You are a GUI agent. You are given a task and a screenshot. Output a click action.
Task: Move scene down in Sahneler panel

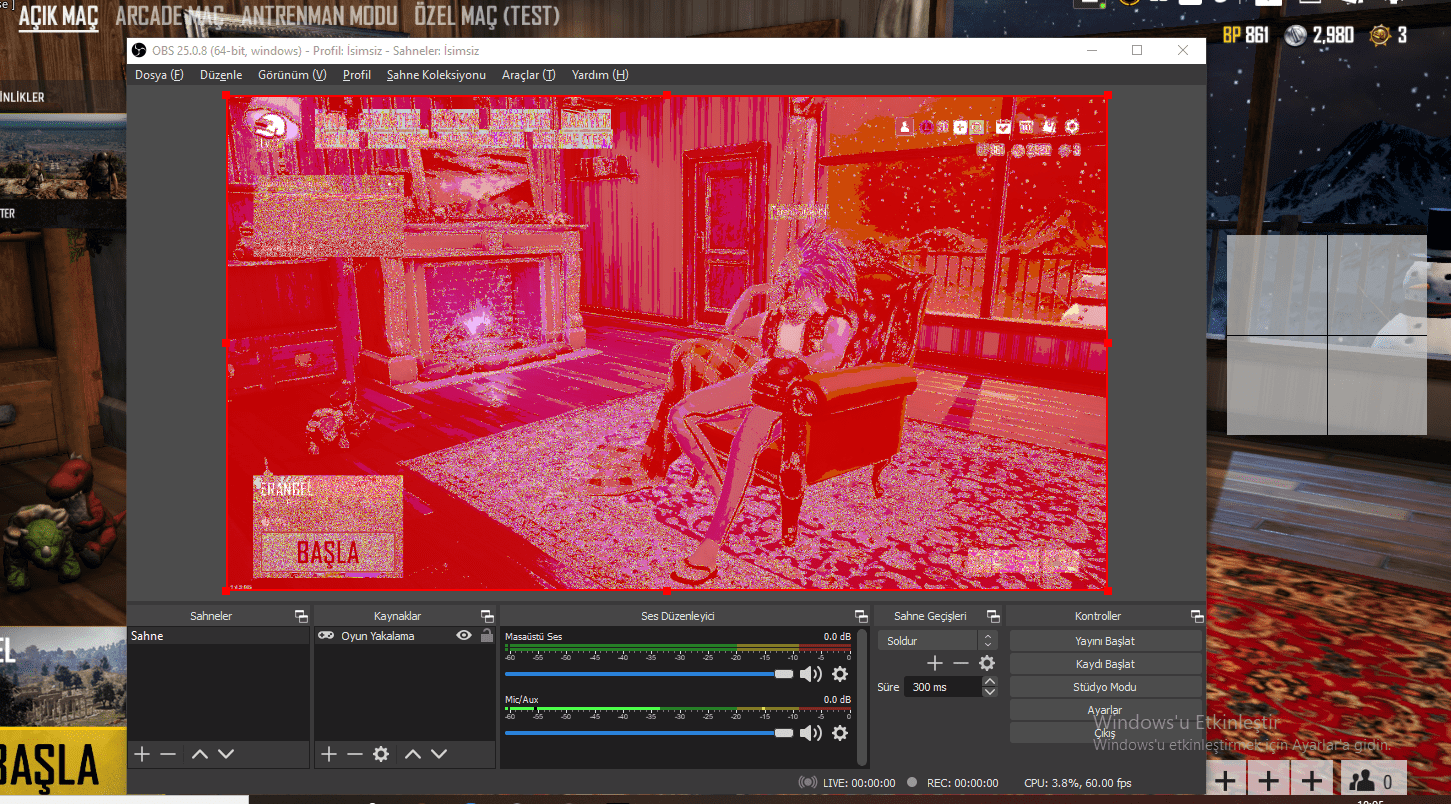pyautogui.click(x=226, y=754)
